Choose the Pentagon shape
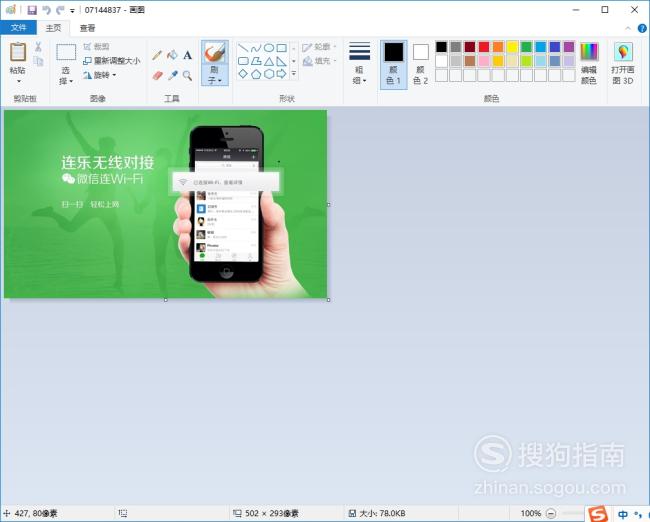 click(256, 74)
